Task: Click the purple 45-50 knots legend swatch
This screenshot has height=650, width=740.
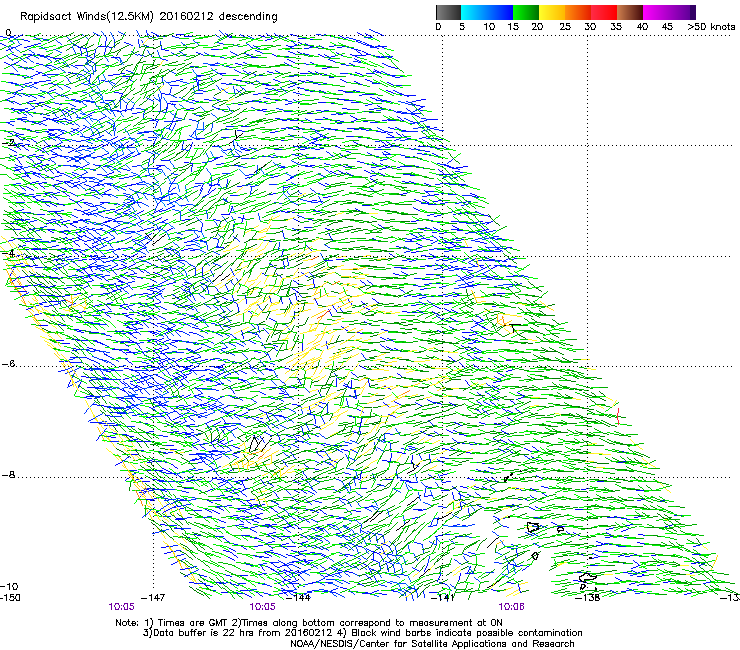Action: pos(682,12)
